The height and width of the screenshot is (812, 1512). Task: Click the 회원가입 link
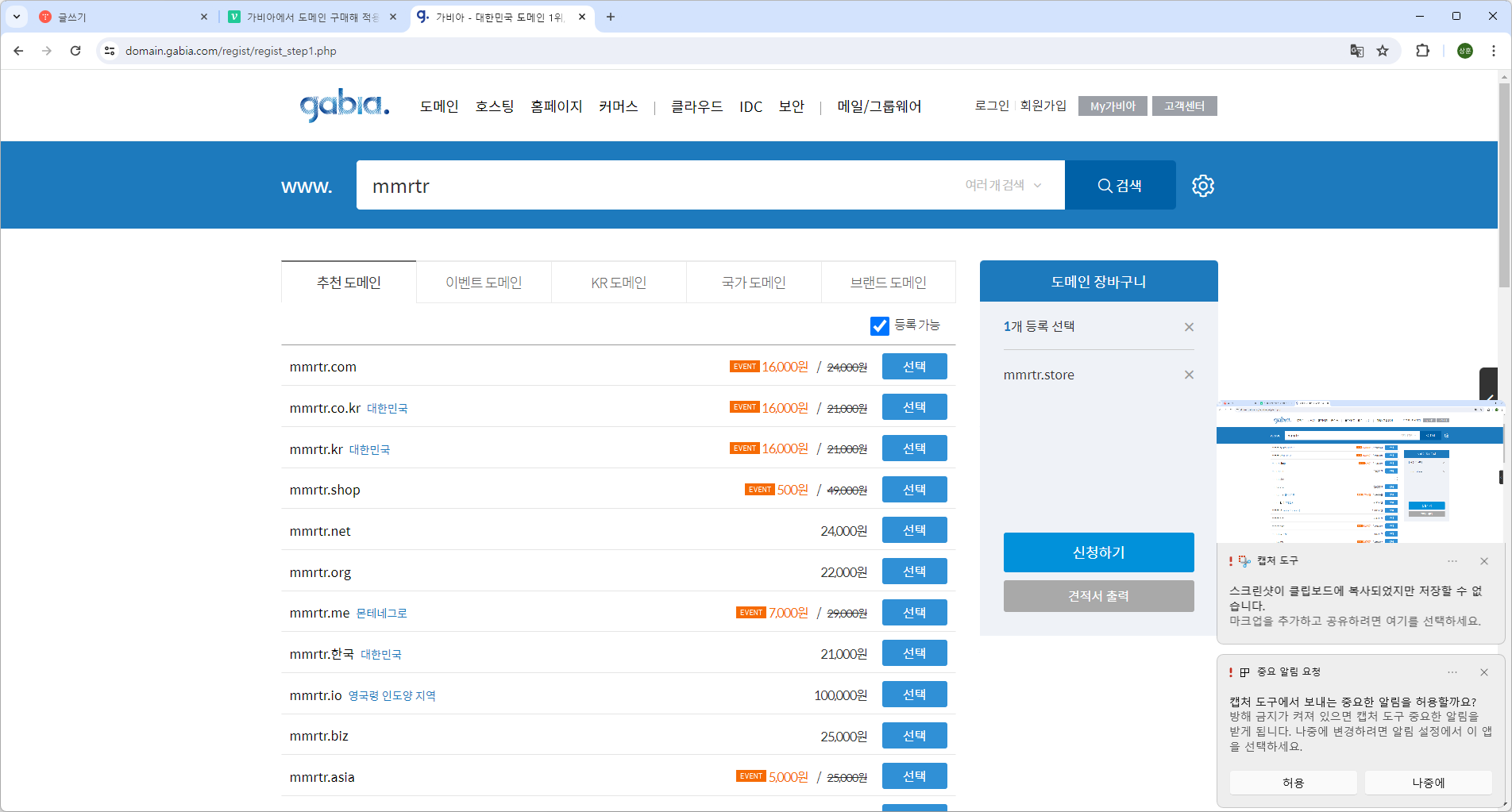click(x=1043, y=106)
